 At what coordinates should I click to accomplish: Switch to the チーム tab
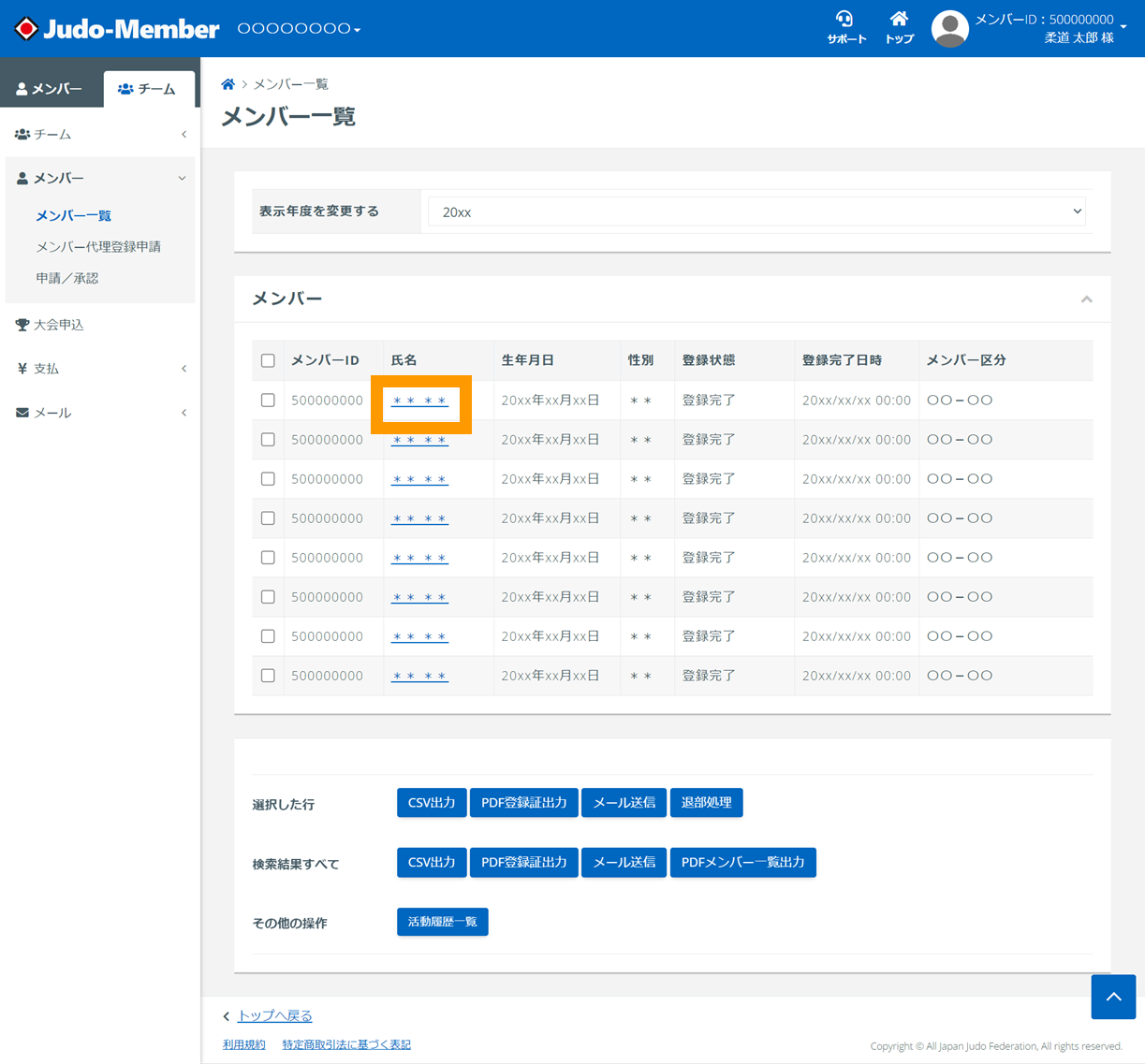pyautogui.click(x=148, y=89)
